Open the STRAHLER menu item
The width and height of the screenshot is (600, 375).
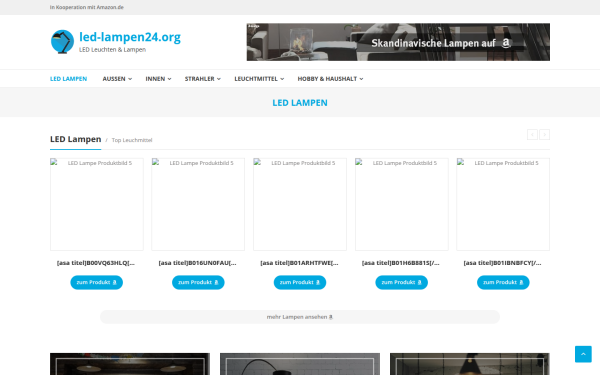click(199, 79)
